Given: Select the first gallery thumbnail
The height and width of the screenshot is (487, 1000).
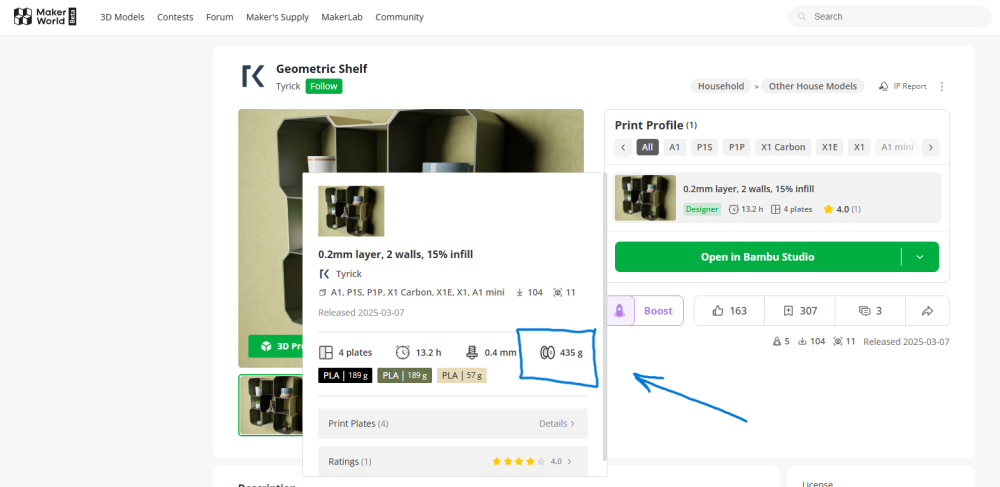Looking at the screenshot, I should point(271,405).
